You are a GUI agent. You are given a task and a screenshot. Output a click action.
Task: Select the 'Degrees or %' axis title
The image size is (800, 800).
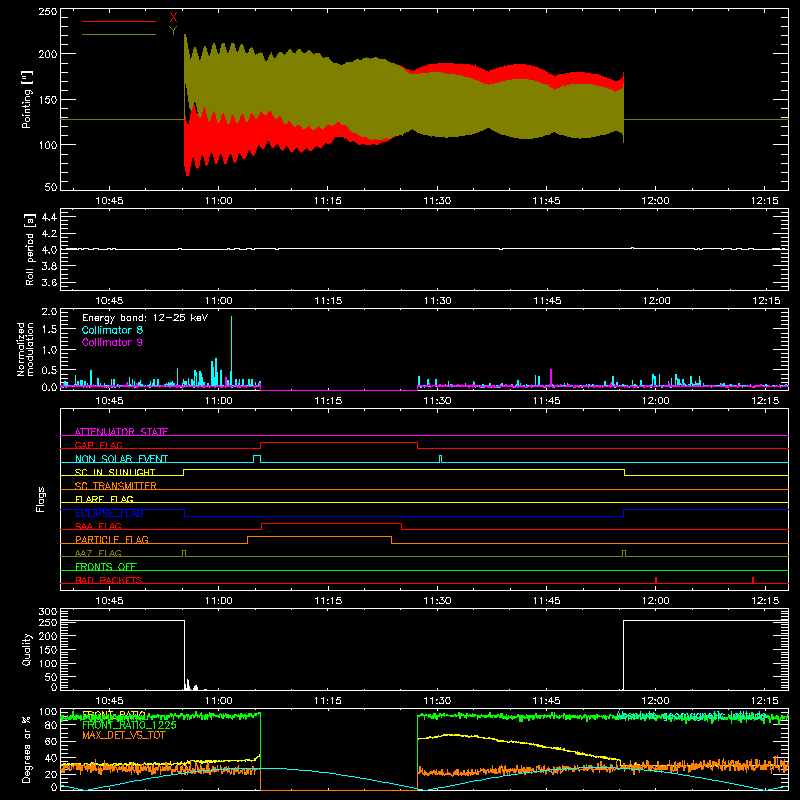26,749
